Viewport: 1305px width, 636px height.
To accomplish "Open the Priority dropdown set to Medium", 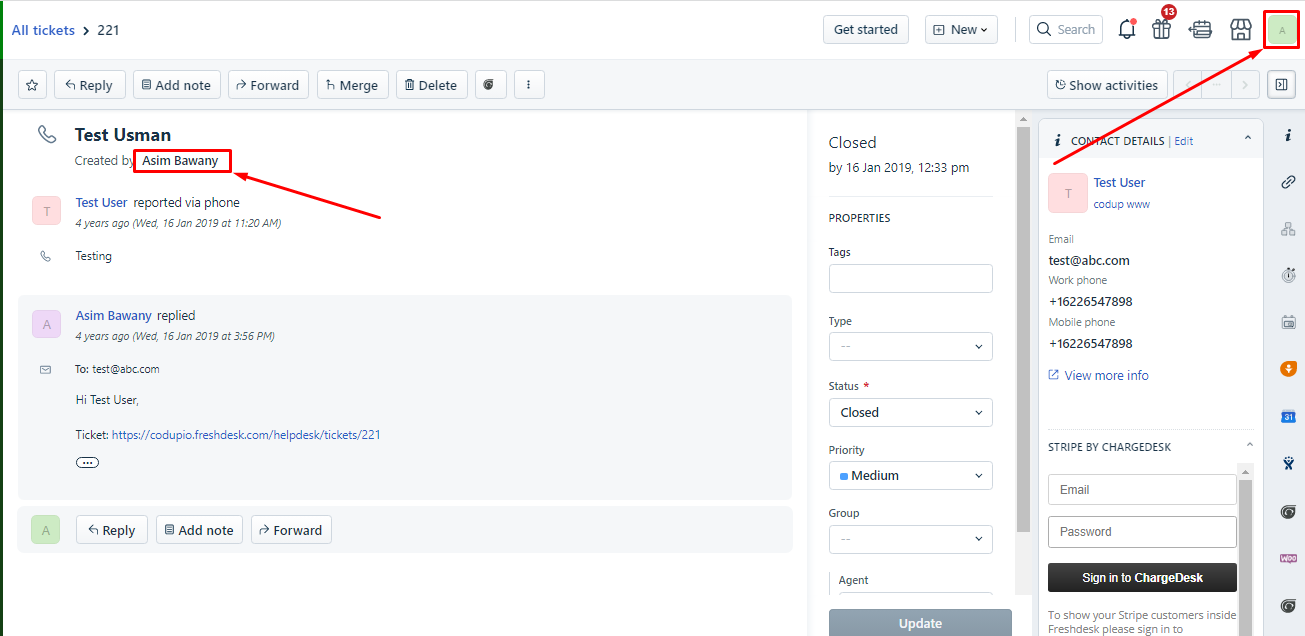I will coord(911,475).
